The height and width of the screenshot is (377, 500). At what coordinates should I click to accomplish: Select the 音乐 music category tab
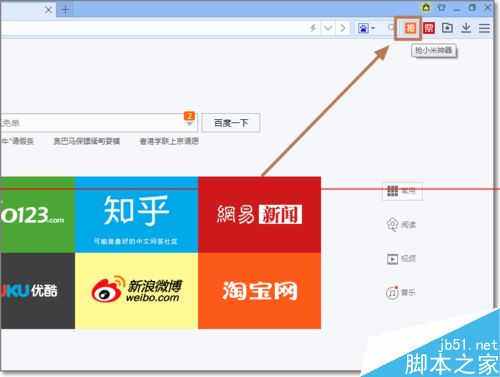pyautogui.click(x=401, y=293)
